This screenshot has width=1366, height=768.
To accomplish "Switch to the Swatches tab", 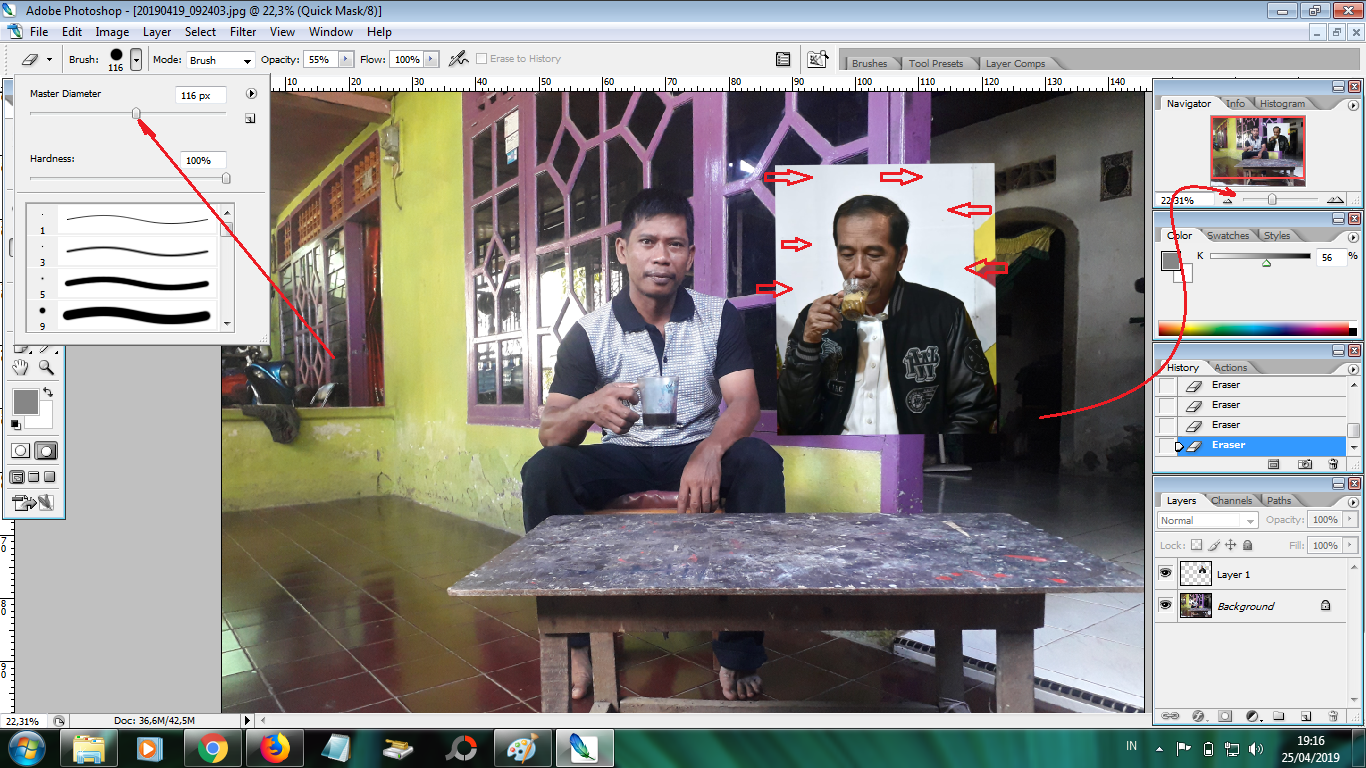I will (1228, 235).
